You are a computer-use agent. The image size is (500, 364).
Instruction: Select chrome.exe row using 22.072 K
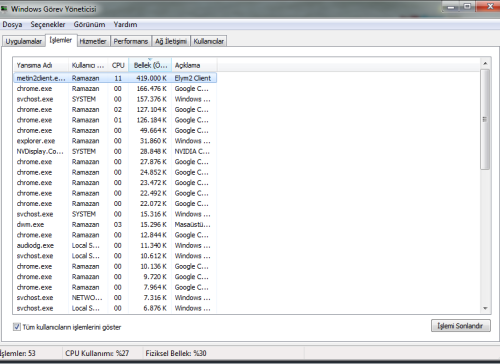[115, 204]
